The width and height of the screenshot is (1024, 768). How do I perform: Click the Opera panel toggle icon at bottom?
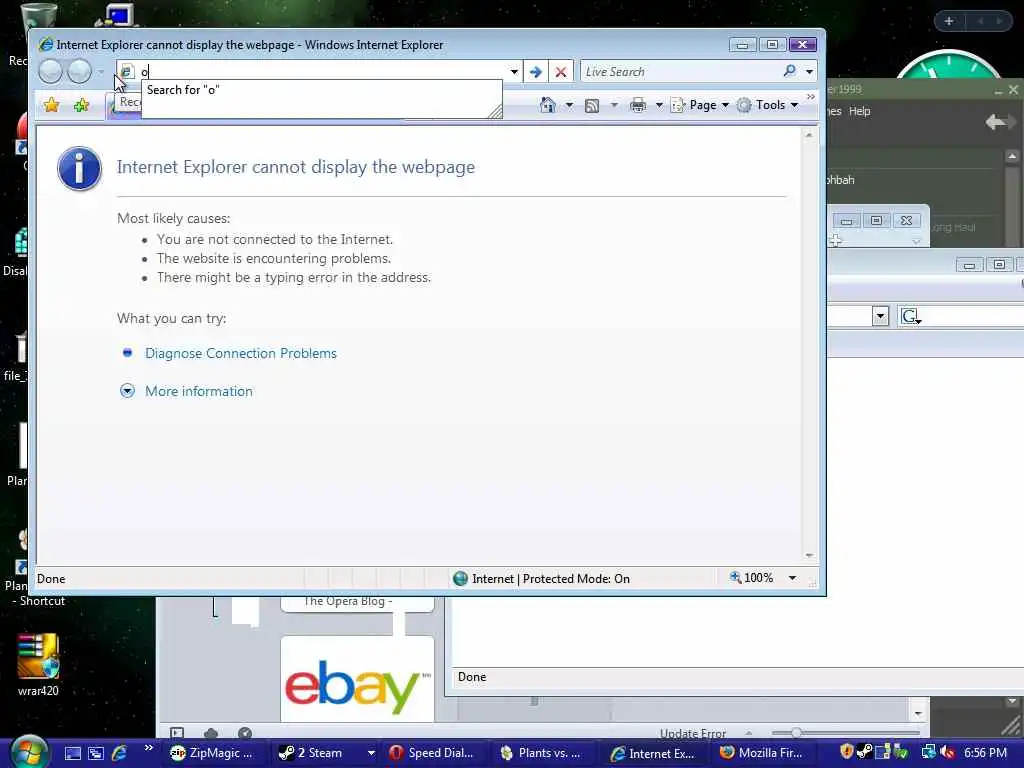(x=176, y=733)
